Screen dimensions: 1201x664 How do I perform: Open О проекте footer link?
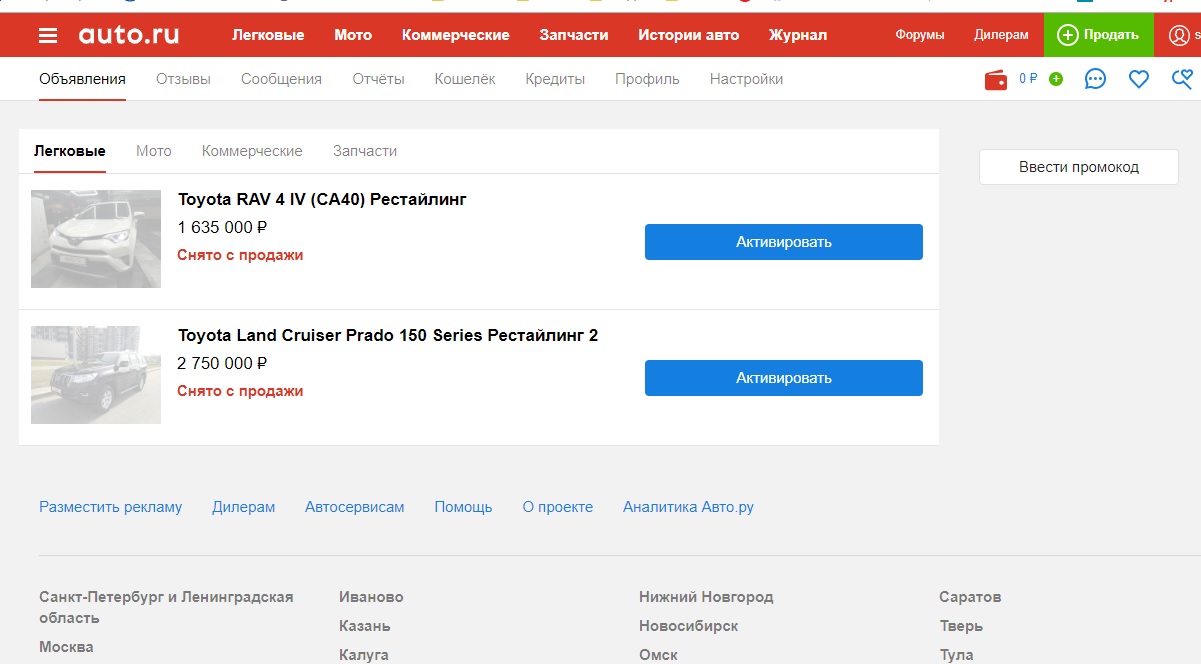tap(558, 507)
